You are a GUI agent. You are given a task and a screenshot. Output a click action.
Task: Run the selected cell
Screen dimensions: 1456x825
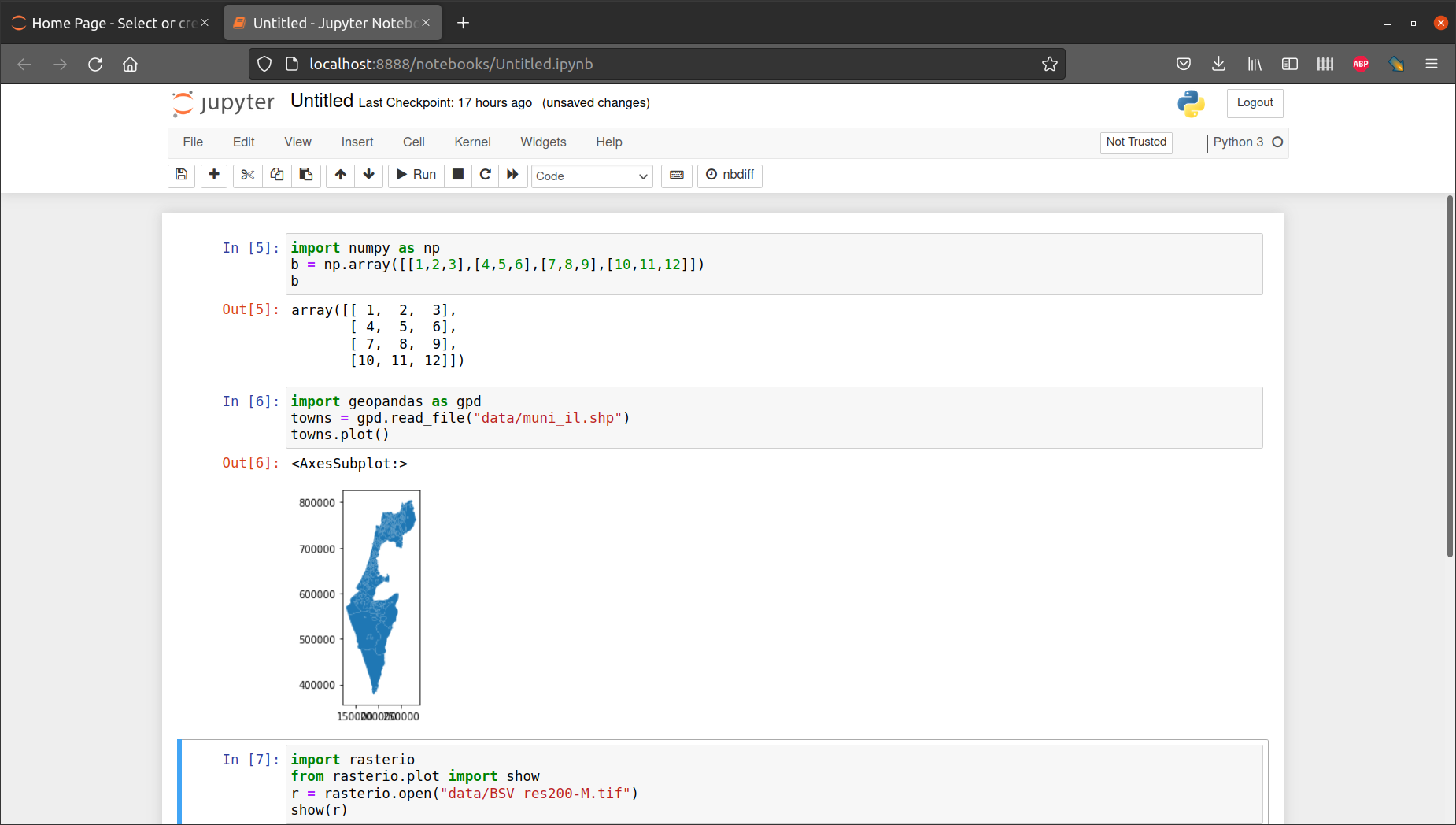(416, 175)
